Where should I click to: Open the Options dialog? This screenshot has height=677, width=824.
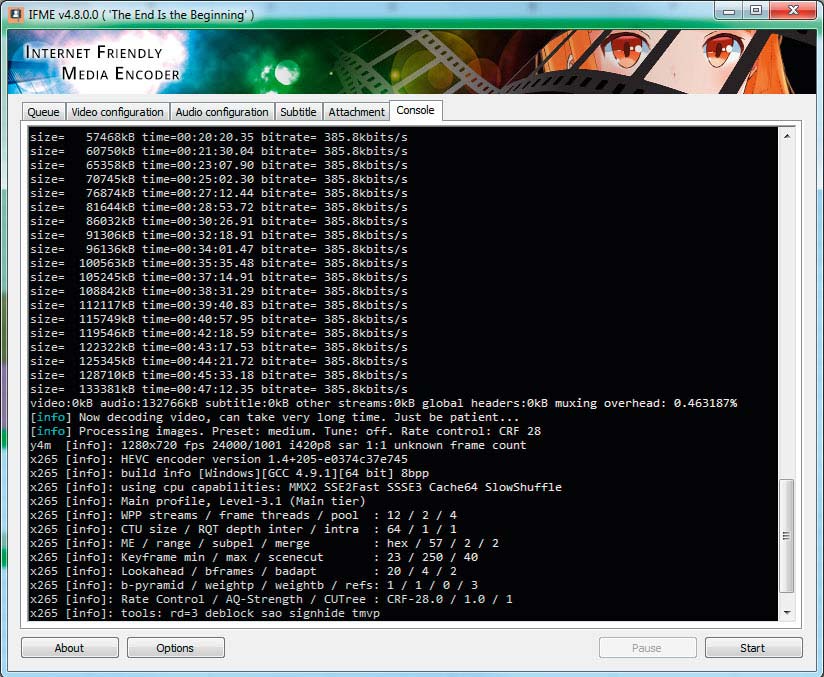click(176, 648)
